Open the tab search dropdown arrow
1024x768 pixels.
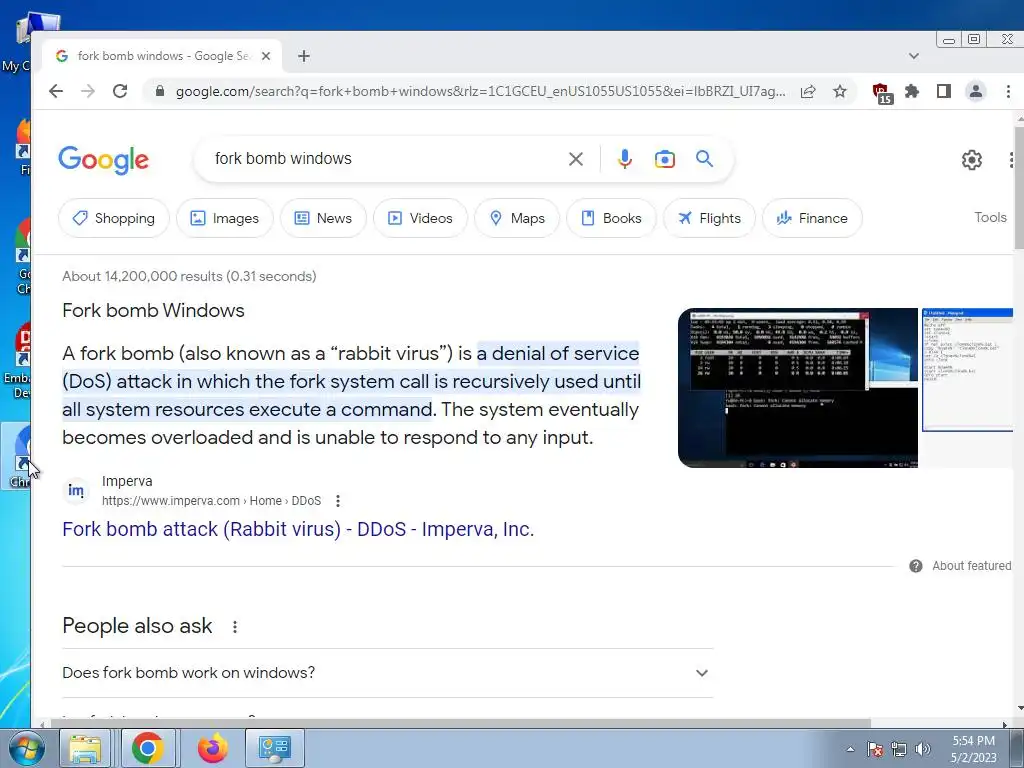click(914, 56)
